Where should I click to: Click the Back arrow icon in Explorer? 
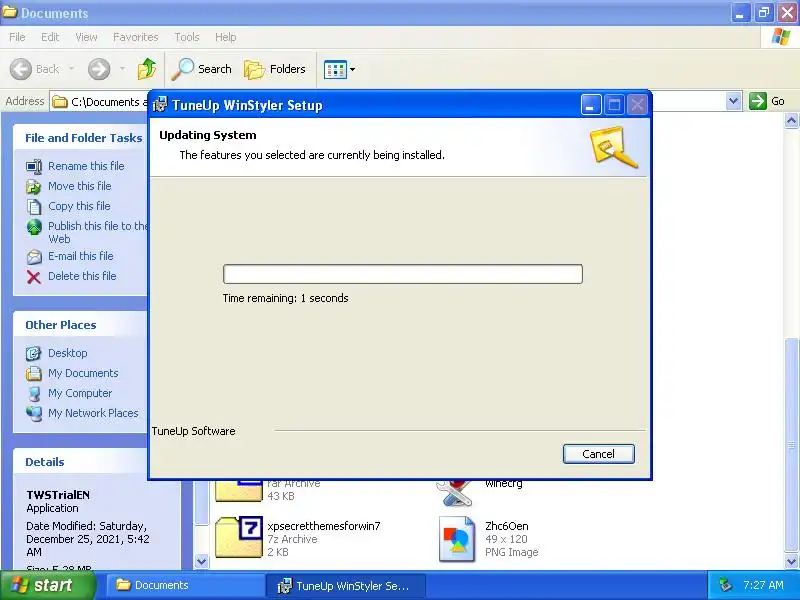pyautogui.click(x=21, y=69)
